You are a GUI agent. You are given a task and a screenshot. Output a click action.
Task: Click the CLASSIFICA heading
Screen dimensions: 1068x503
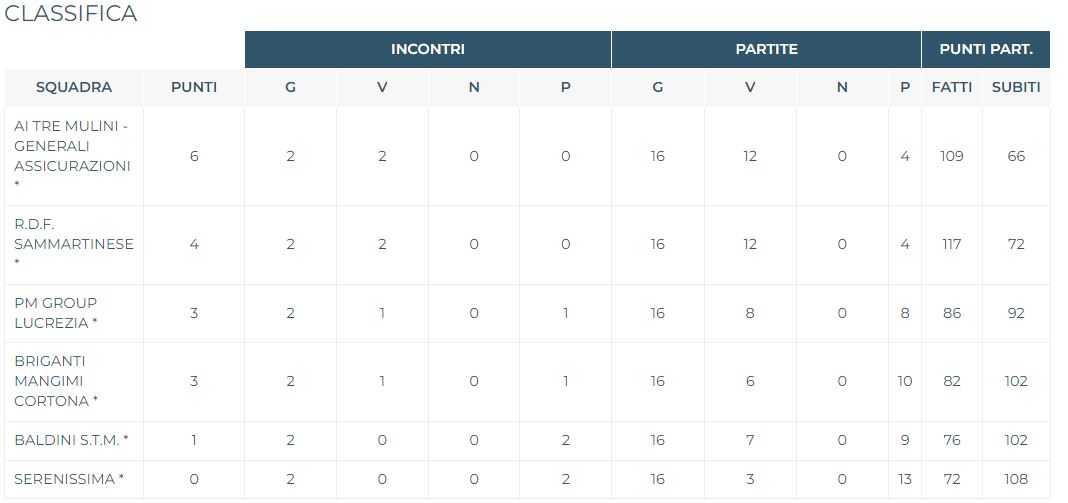pyautogui.click(x=71, y=14)
